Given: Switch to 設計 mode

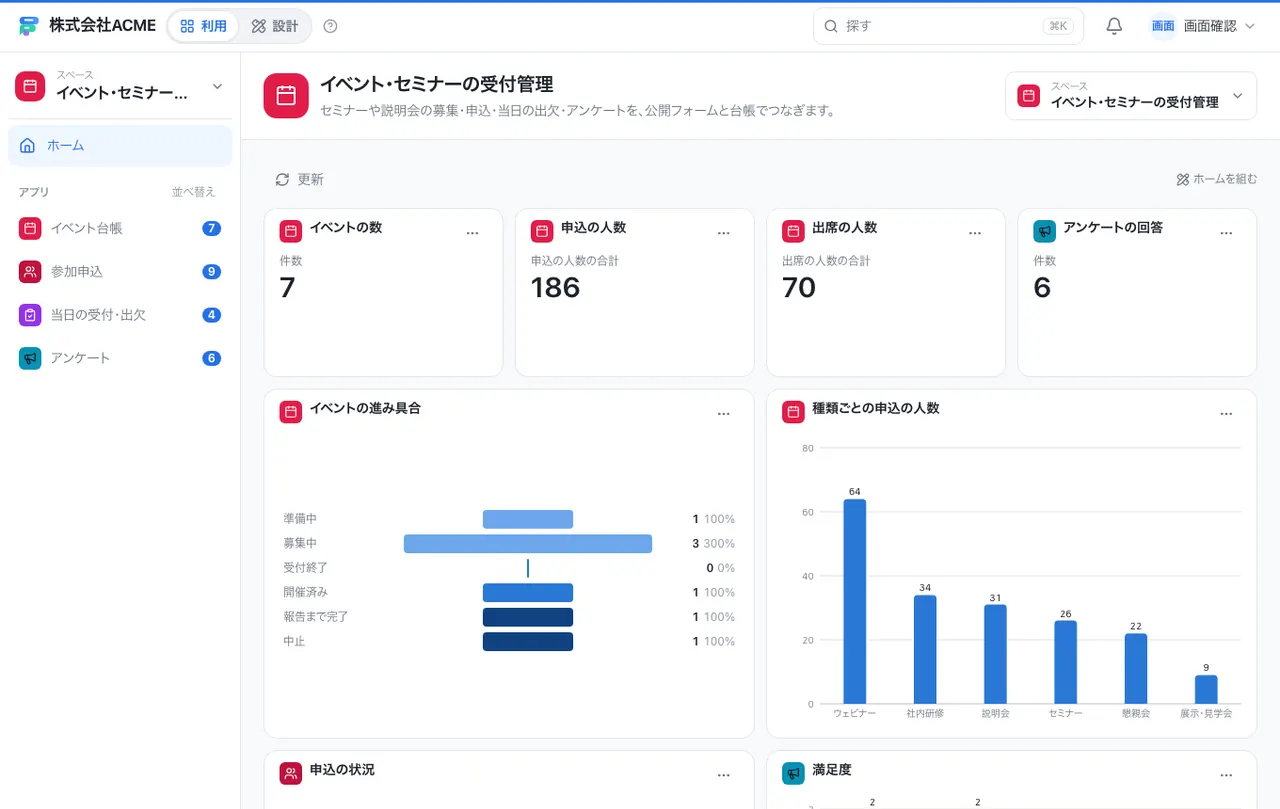Looking at the screenshot, I should click(275, 26).
